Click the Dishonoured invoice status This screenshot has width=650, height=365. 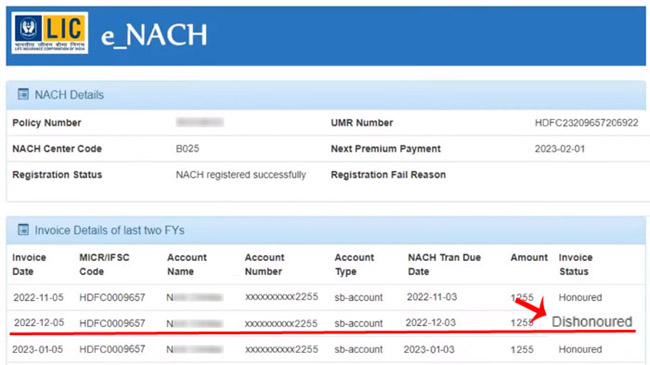pyautogui.click(x=592, y=321)
